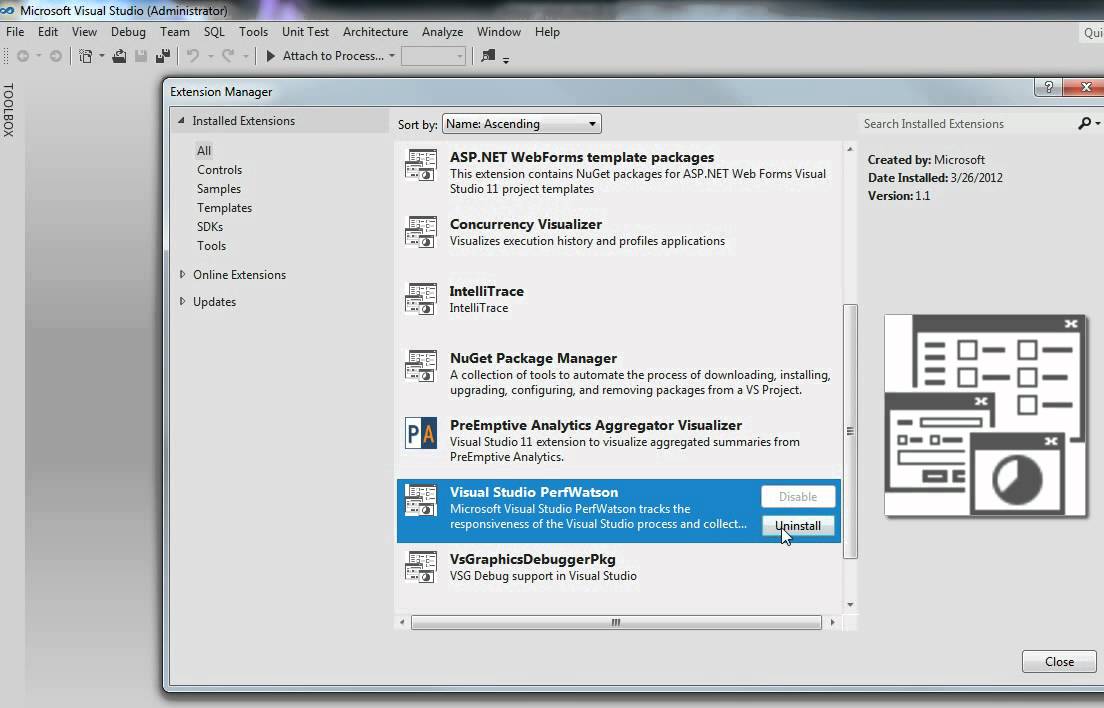Click the toolbar icon right of the empty combo box
1104x708 pixels.
click(488, 56)
